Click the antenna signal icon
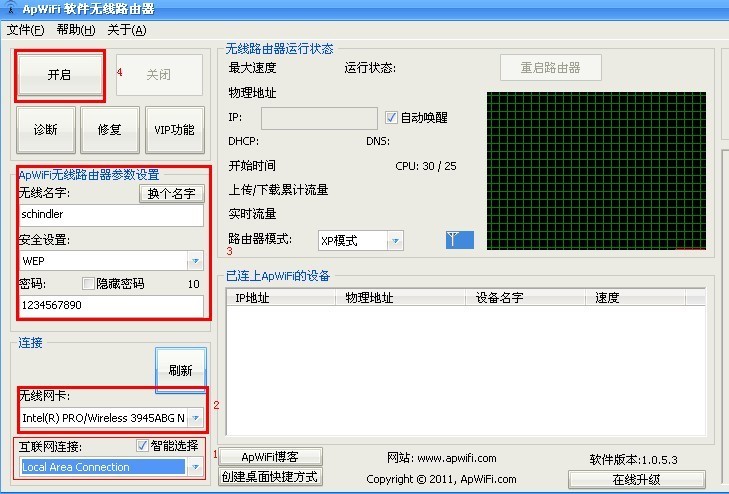Image resolution: width=729 pixels, height=494 pixels. [459, 240]
